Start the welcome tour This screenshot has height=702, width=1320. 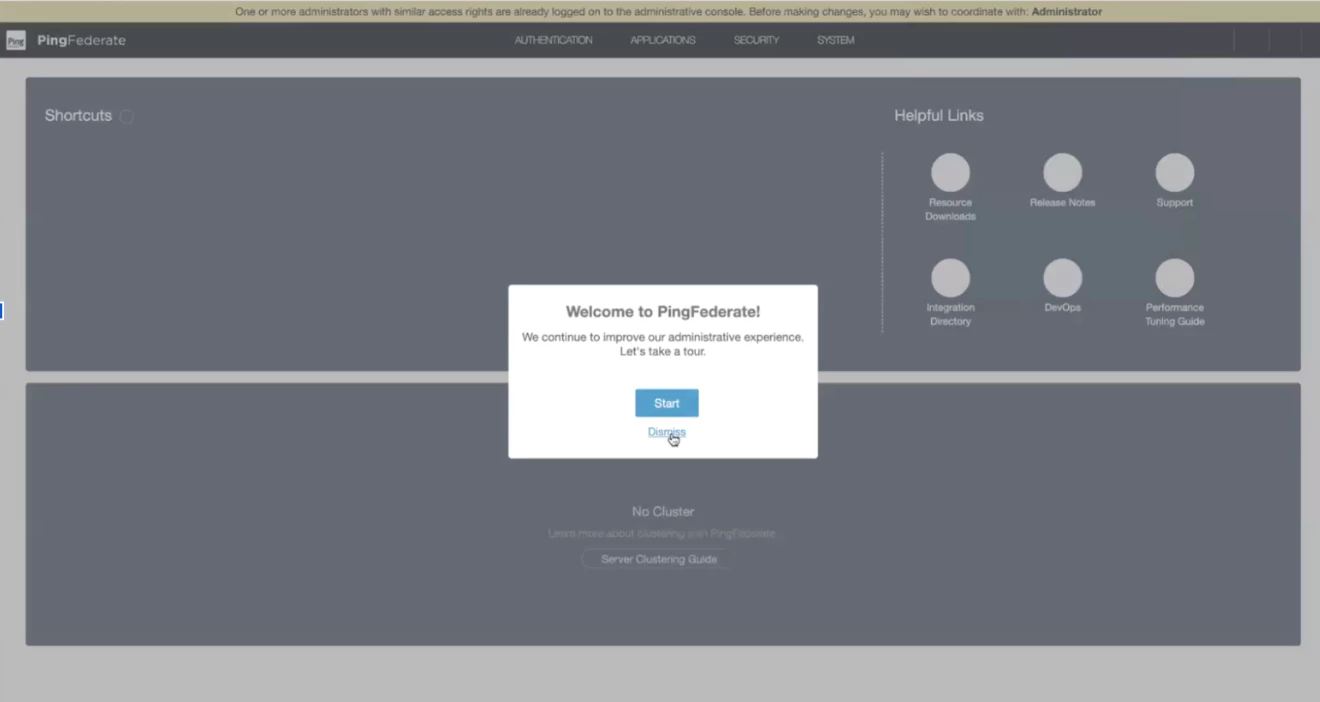click(x=667, y=403)
